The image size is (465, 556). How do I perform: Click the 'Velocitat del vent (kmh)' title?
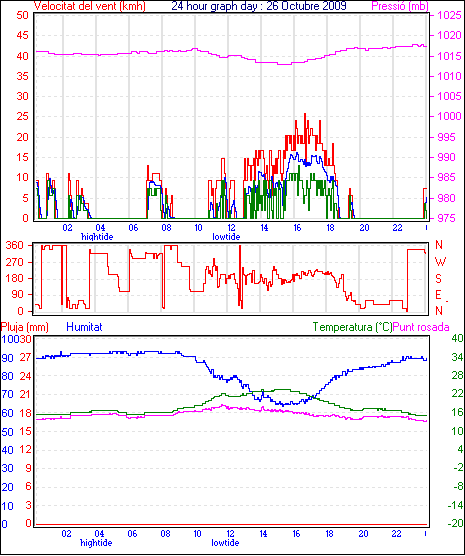tap(89, 6)
